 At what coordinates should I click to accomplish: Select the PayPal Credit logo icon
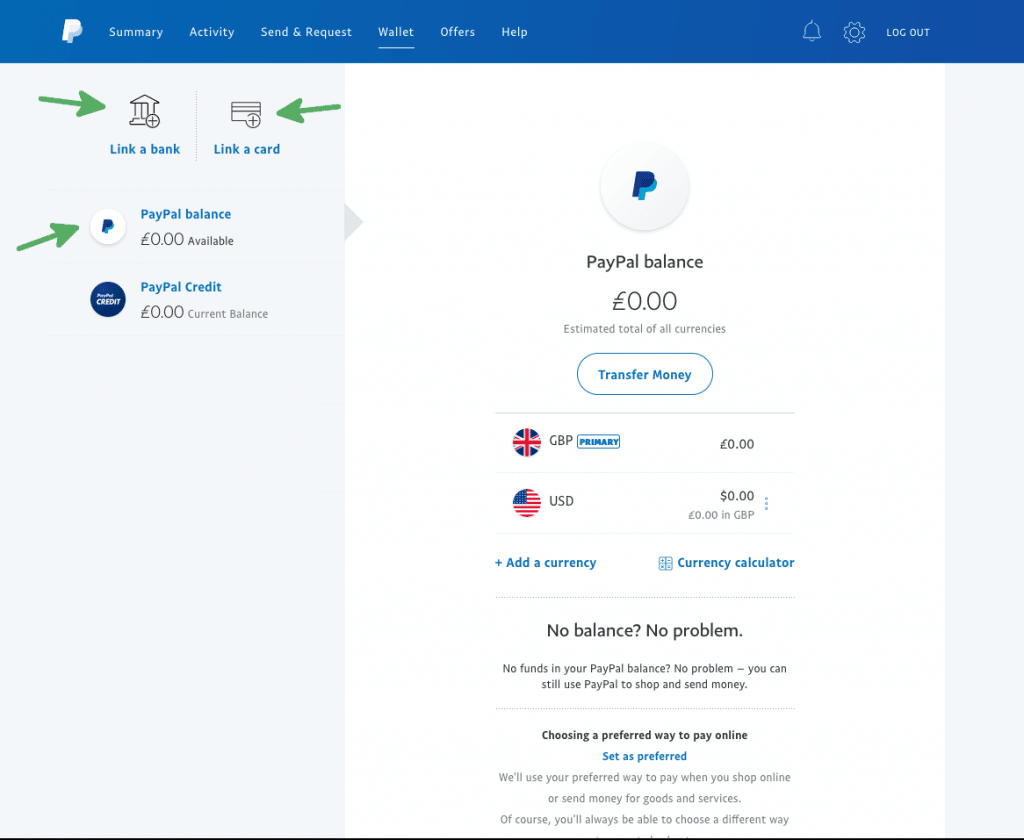[108, 299]
